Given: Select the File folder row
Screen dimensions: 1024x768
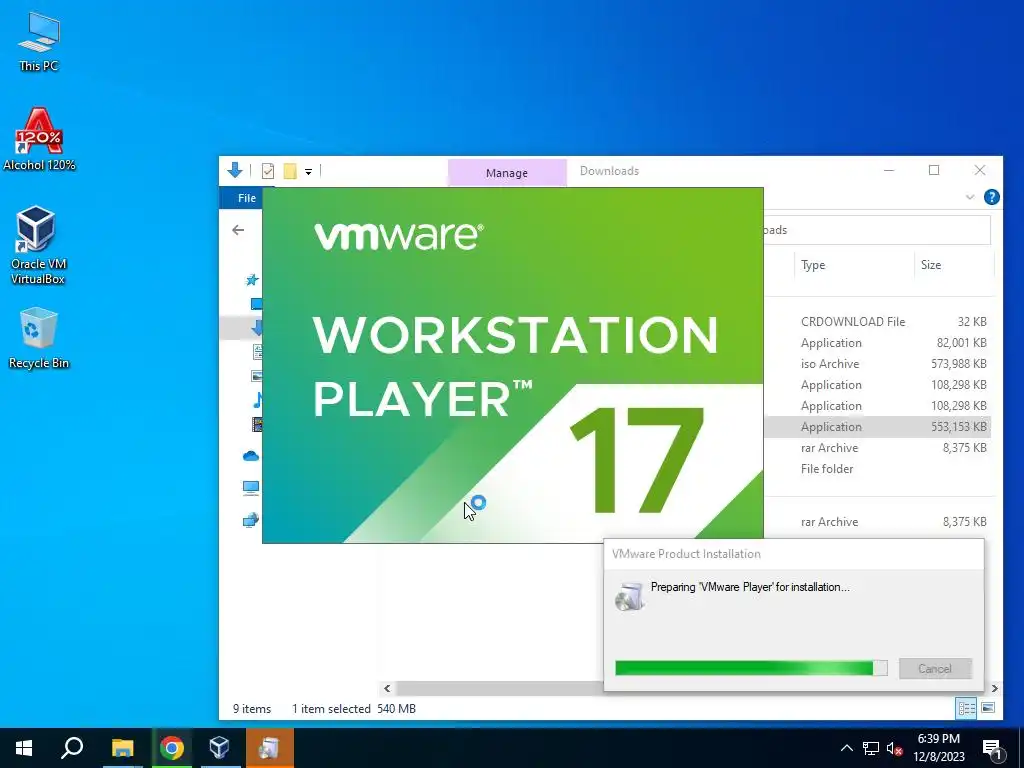Looking at the screenshot, I should 877,469.
